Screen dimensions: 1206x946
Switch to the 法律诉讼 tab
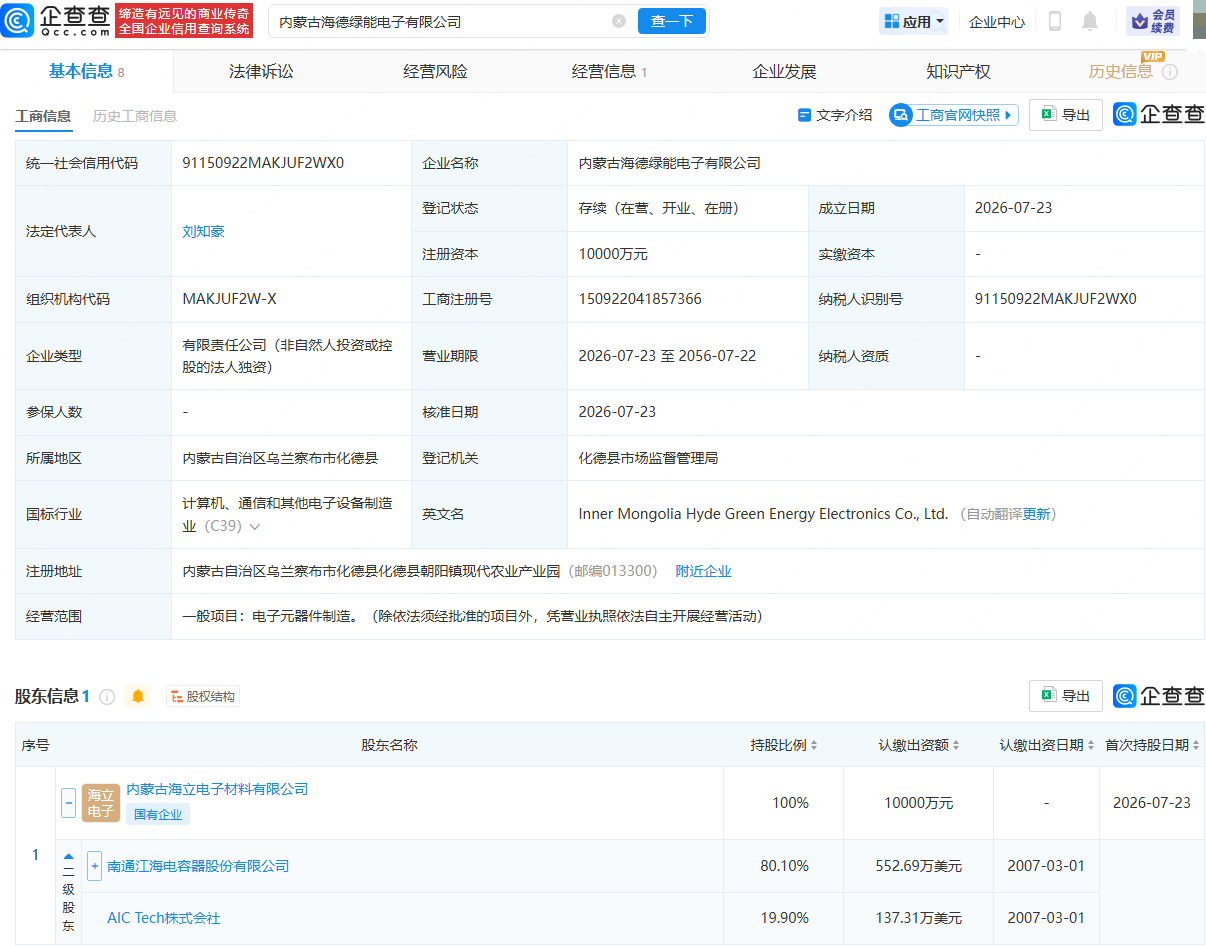coord(261,72)
